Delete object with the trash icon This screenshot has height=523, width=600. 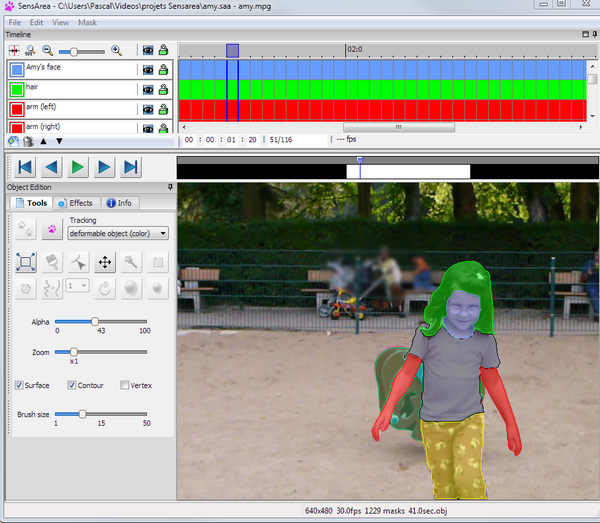[x=28, y=141]
